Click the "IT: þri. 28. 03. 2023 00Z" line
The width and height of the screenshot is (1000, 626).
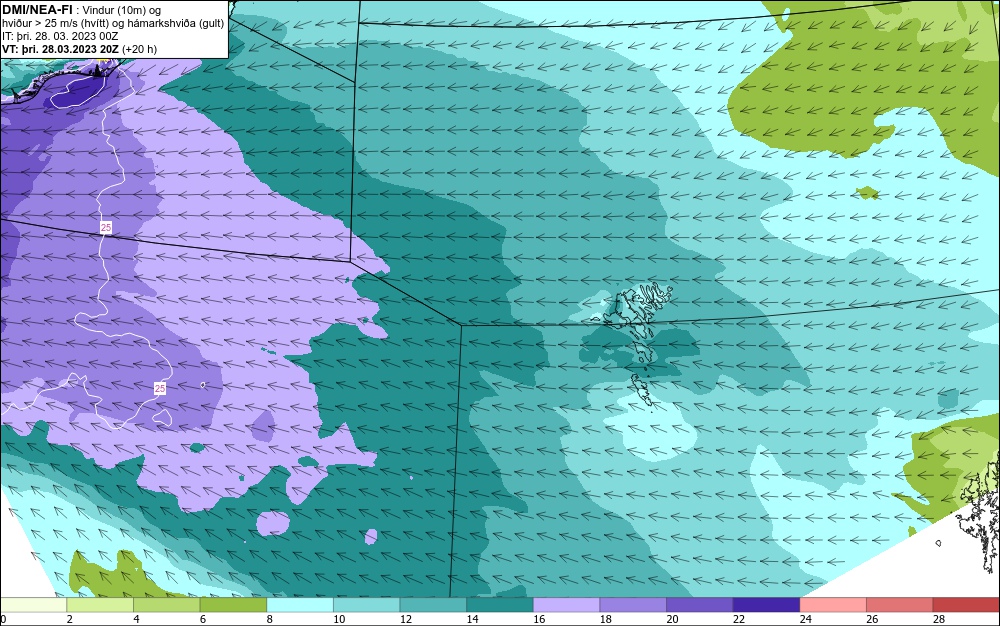[x=60, y=36]
